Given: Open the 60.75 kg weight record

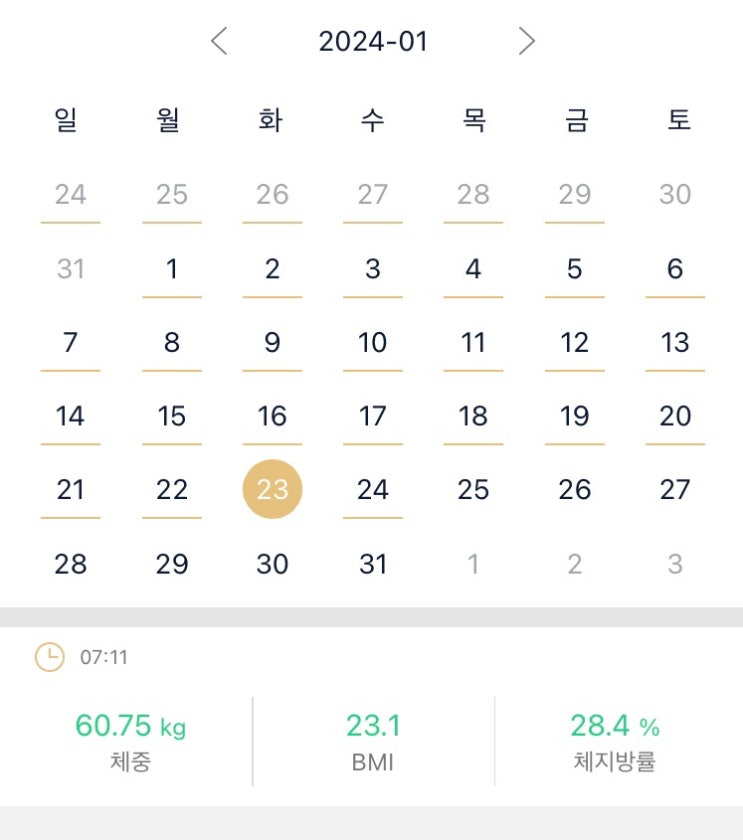Looking at the screenshot, I should [130, 740].
